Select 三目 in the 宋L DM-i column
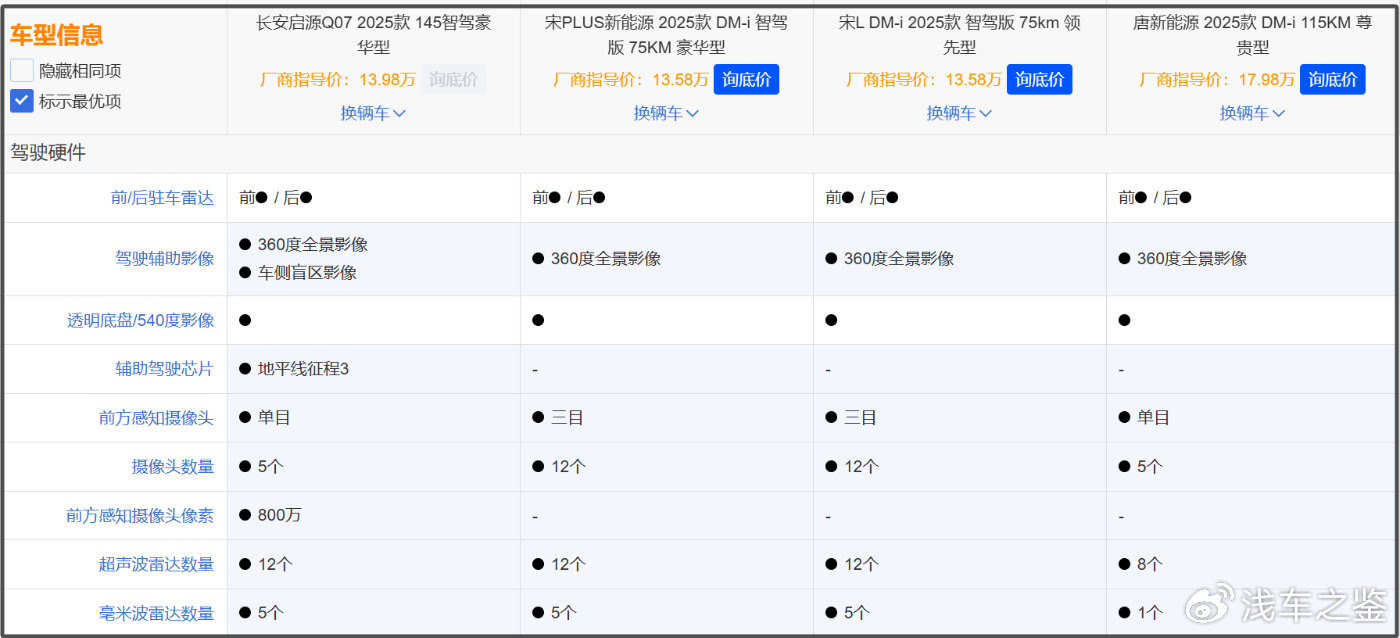Screen dimensions: 1400x638 coord(860,418)
